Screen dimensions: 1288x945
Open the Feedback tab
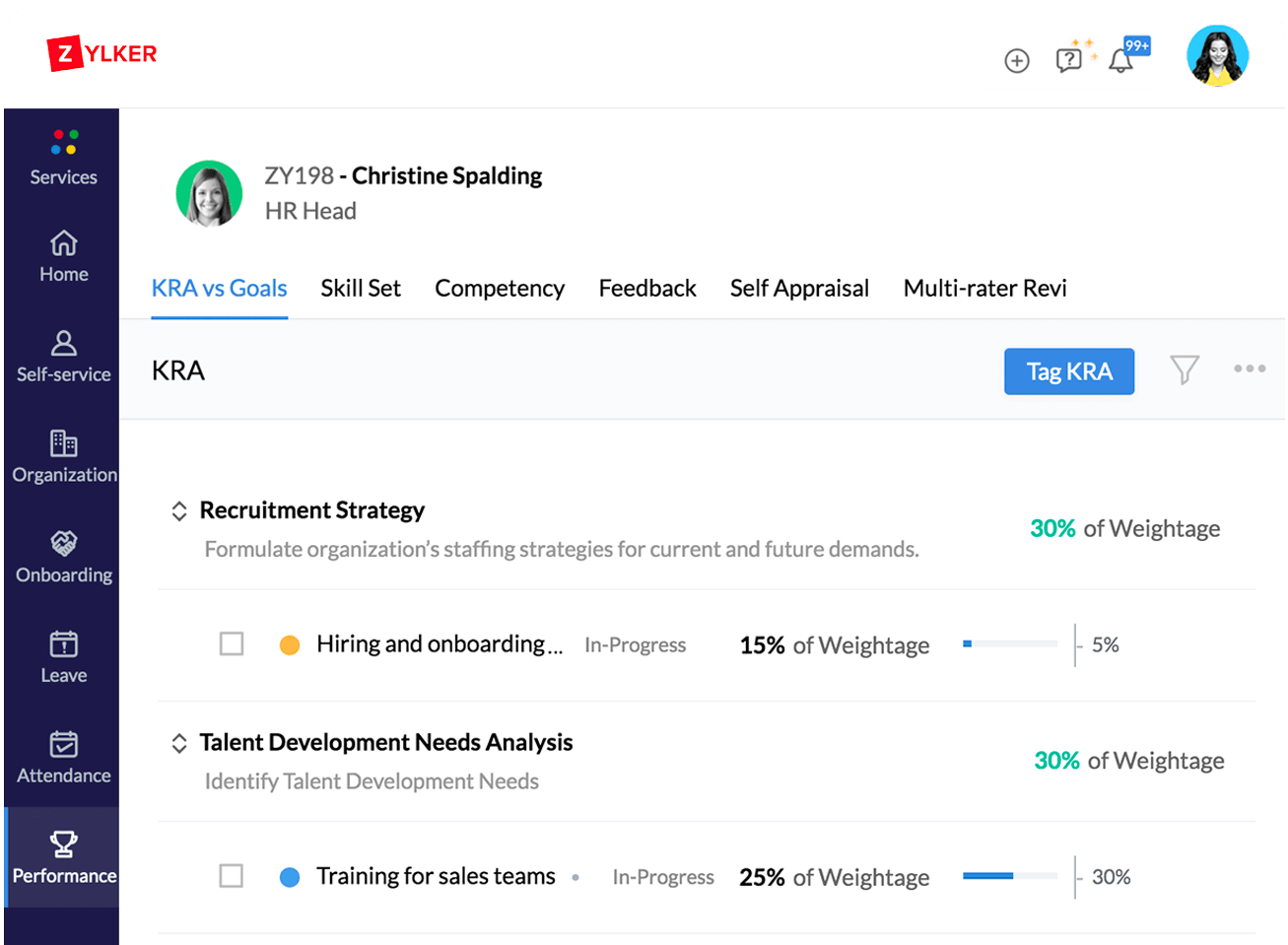click(x=647, y=288)
